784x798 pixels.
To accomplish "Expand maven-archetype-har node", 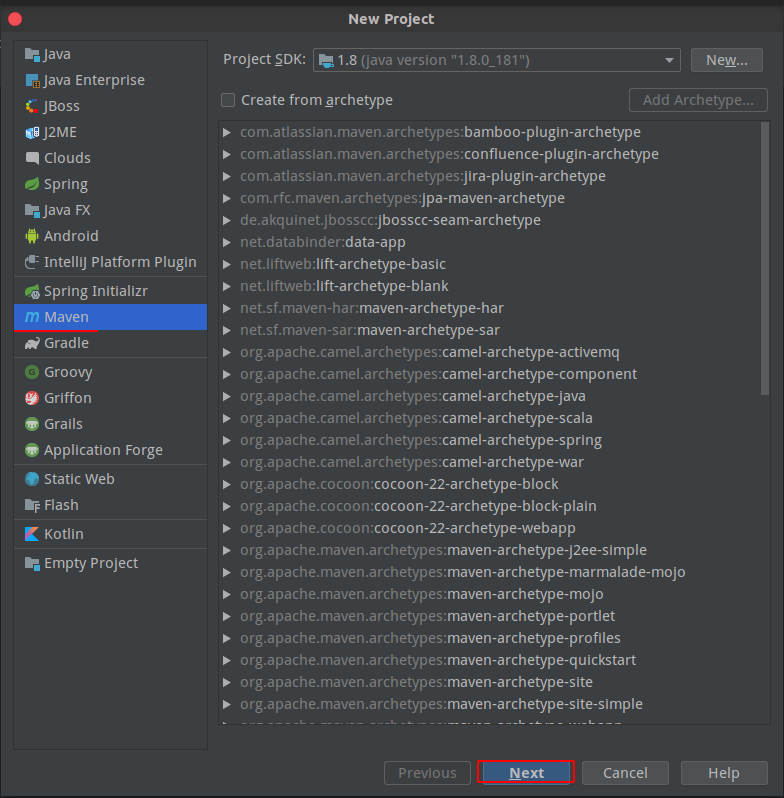I will pyautogui.click(x=227, y=308).
